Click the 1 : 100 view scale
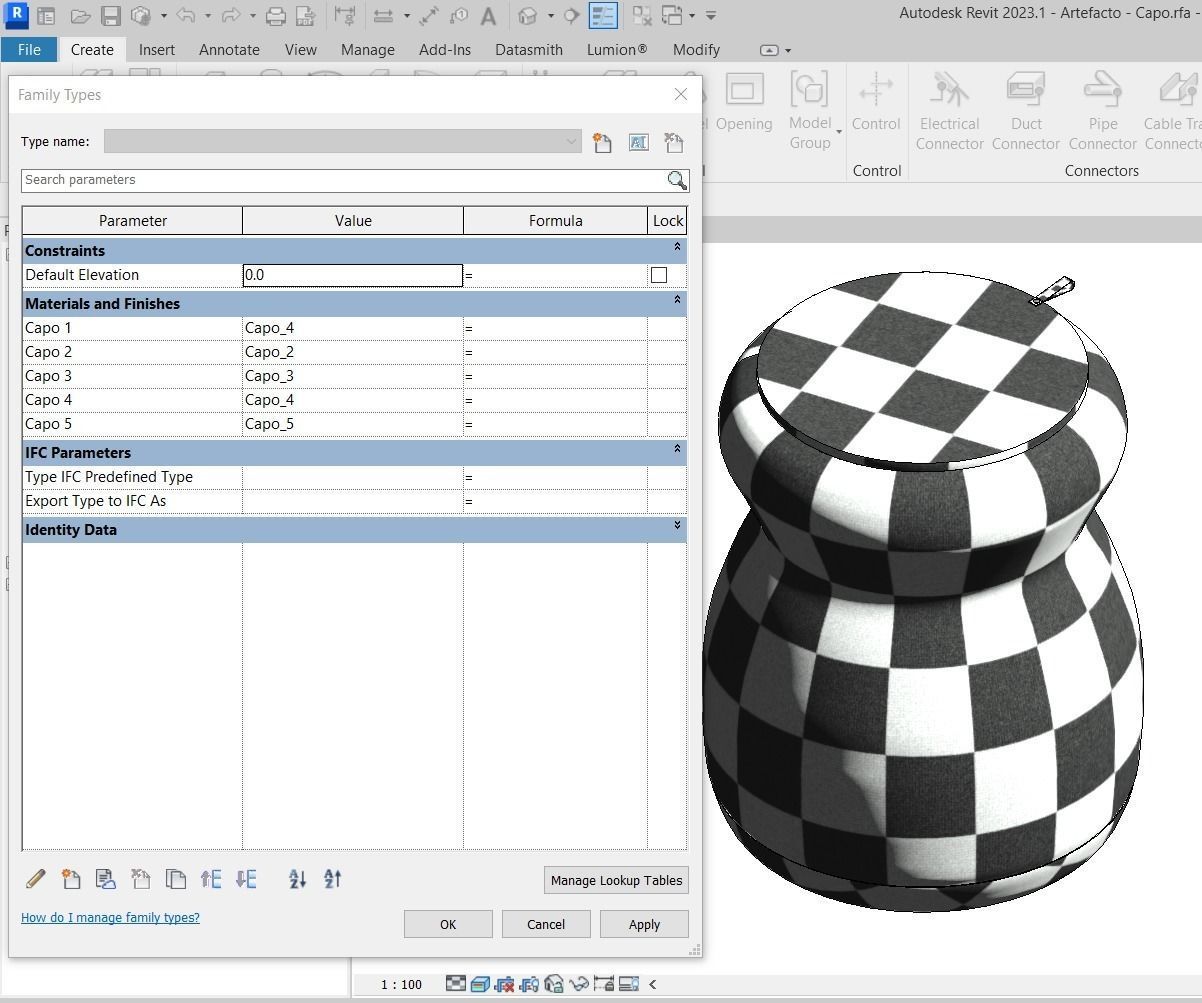 [401, 984]
